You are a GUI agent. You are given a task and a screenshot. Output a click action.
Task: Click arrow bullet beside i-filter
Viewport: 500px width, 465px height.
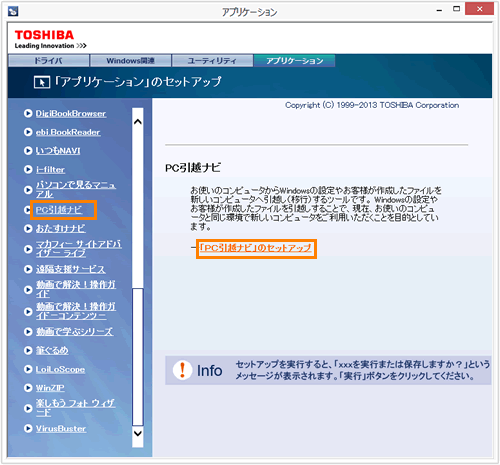(x=28, y=170)
